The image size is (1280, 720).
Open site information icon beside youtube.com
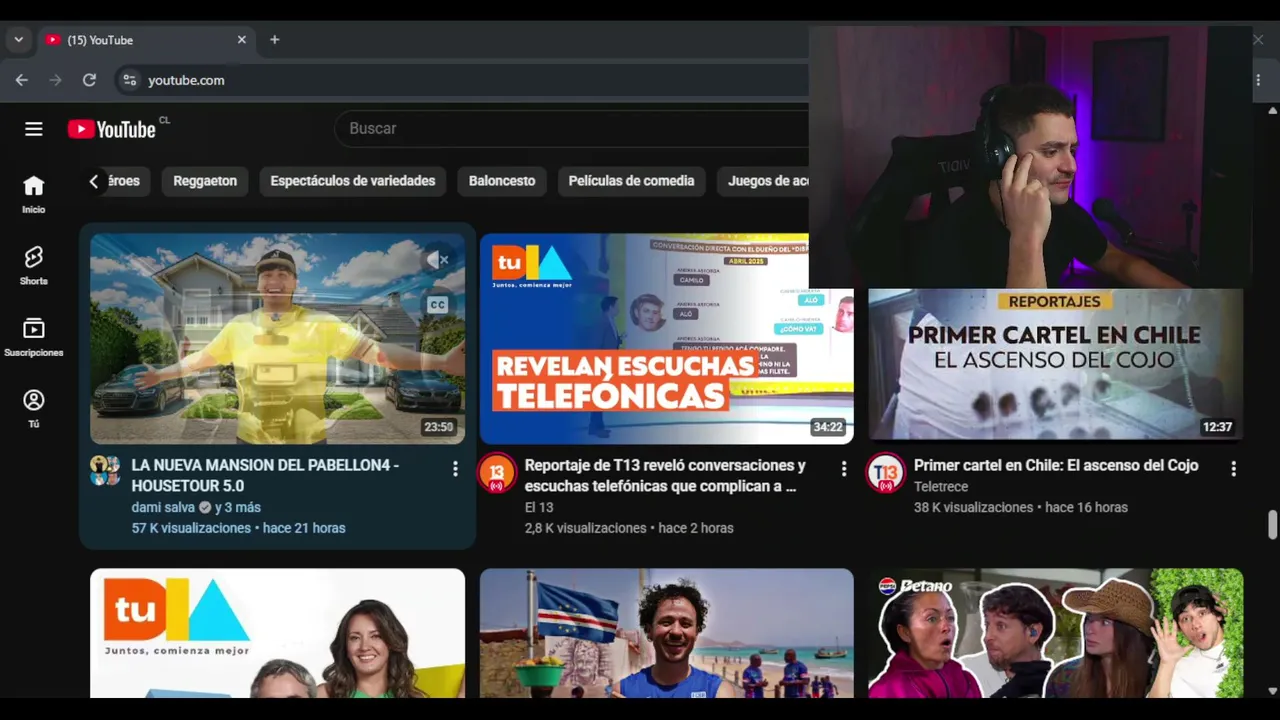pyautogui.click(x=128, y=80)
